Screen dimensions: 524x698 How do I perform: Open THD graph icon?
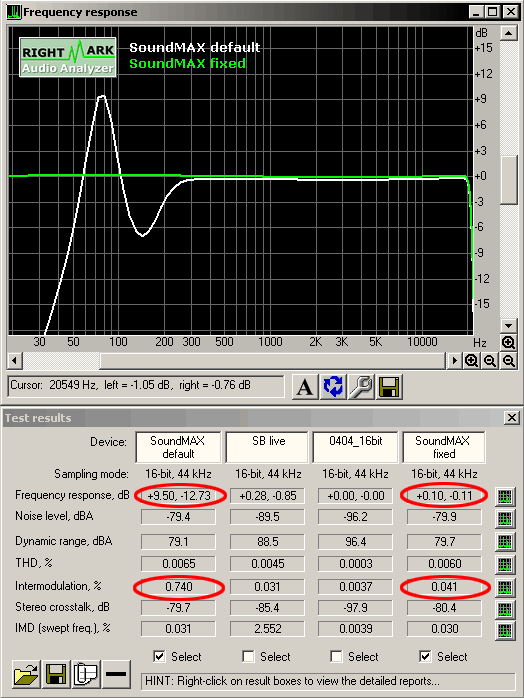click(x=505, y=564)
